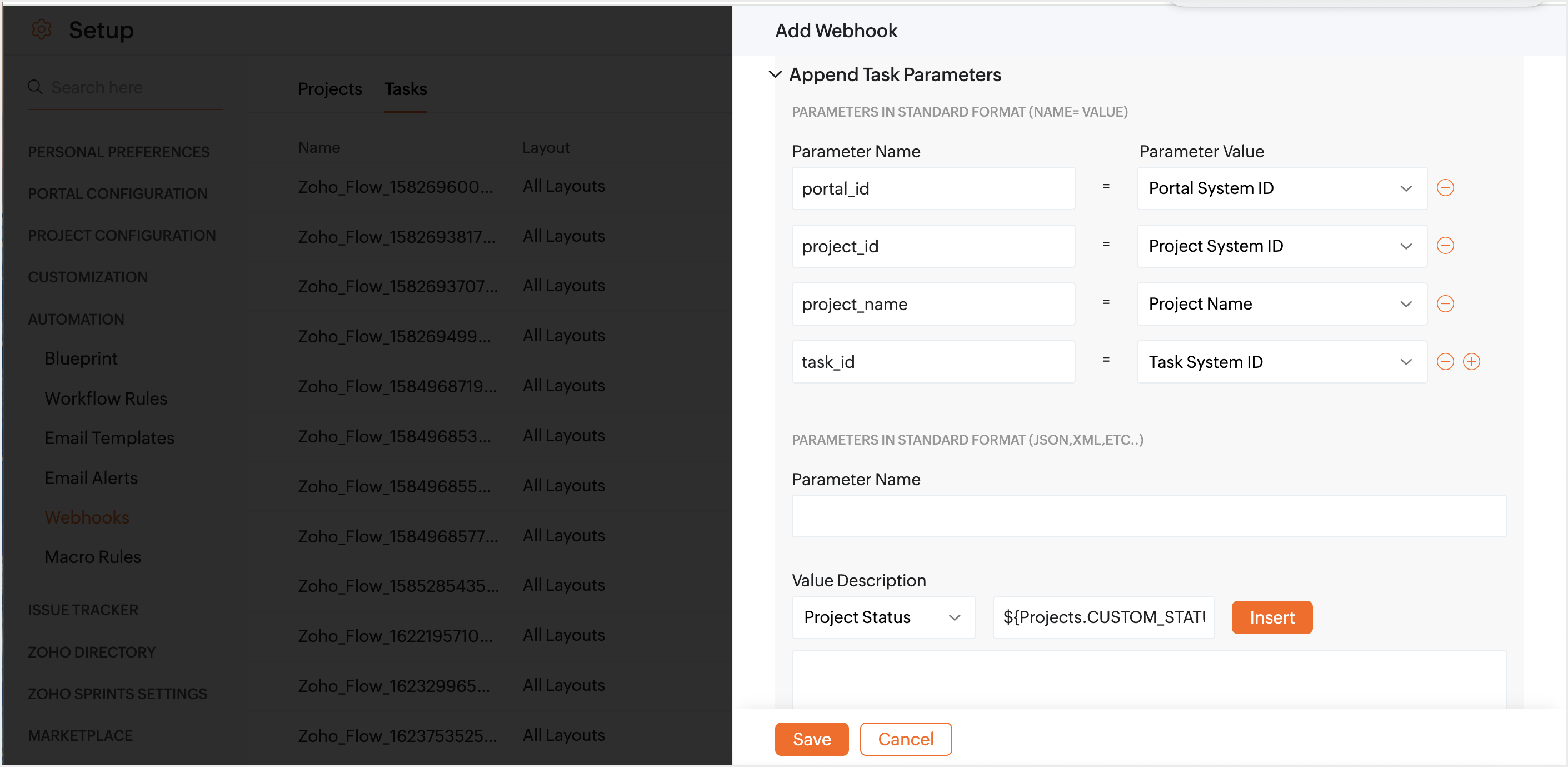The height and width of the screenshot is (767, 1568).
Task: Remove the project_name parameter row
Action: (x=1445, y=303)
